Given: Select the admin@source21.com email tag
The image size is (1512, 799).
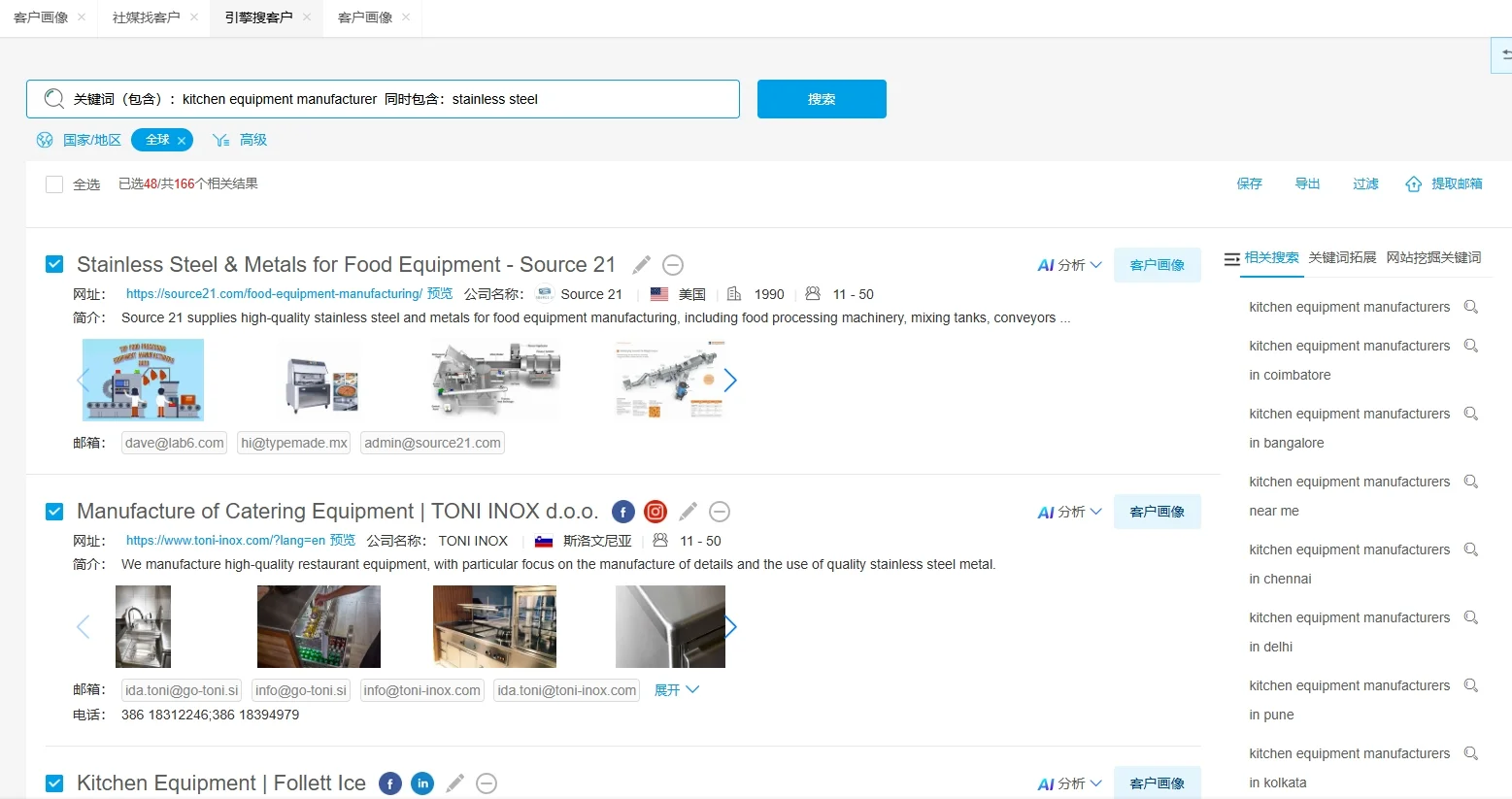Looking at the screenshot, I should [432, 444].
